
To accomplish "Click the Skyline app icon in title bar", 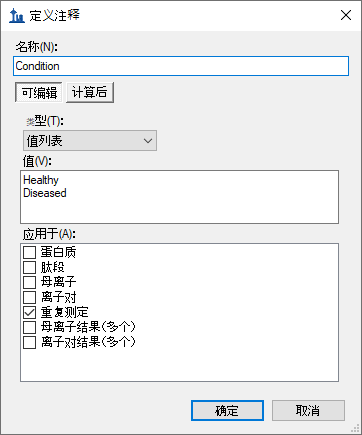I will (17, 15).
